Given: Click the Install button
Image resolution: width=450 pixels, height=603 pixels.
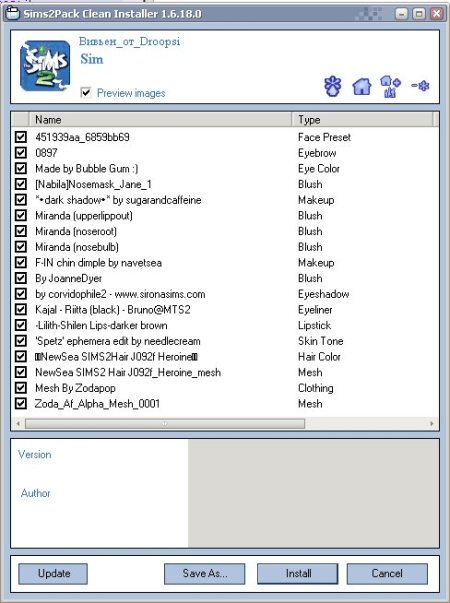Looking at the screenshot, I should [298, 574].
